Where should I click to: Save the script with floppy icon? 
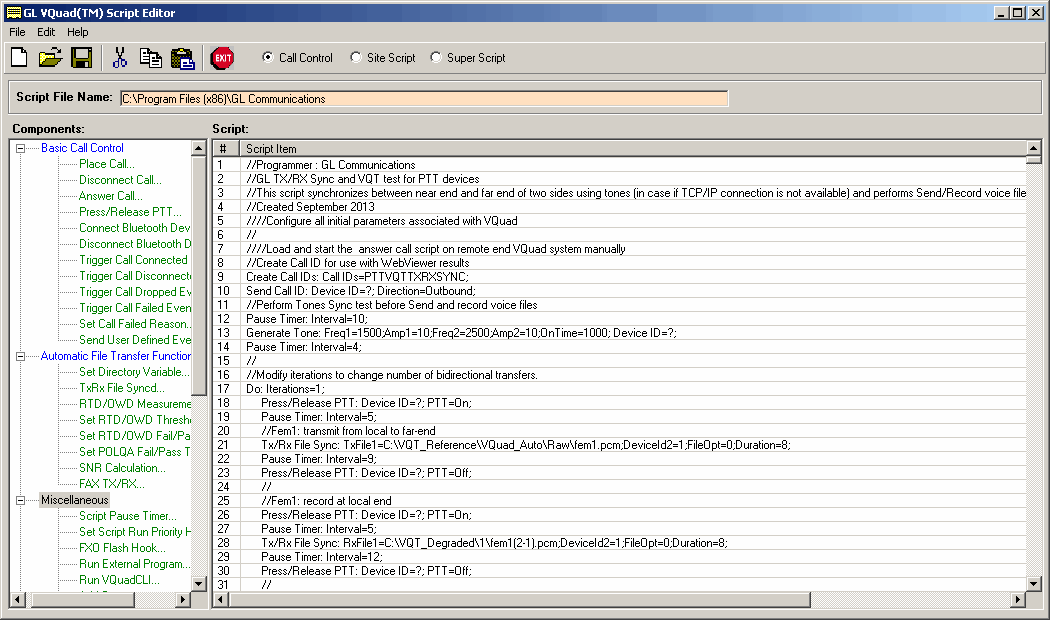pyautogui.click(x=82, y=58)
